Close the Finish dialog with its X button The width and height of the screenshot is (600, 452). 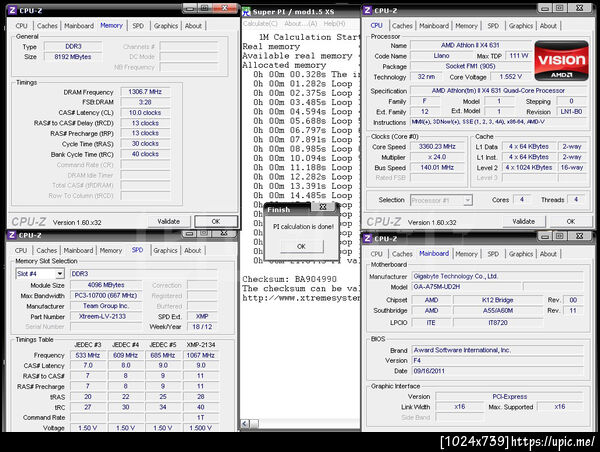pos(323,207)
